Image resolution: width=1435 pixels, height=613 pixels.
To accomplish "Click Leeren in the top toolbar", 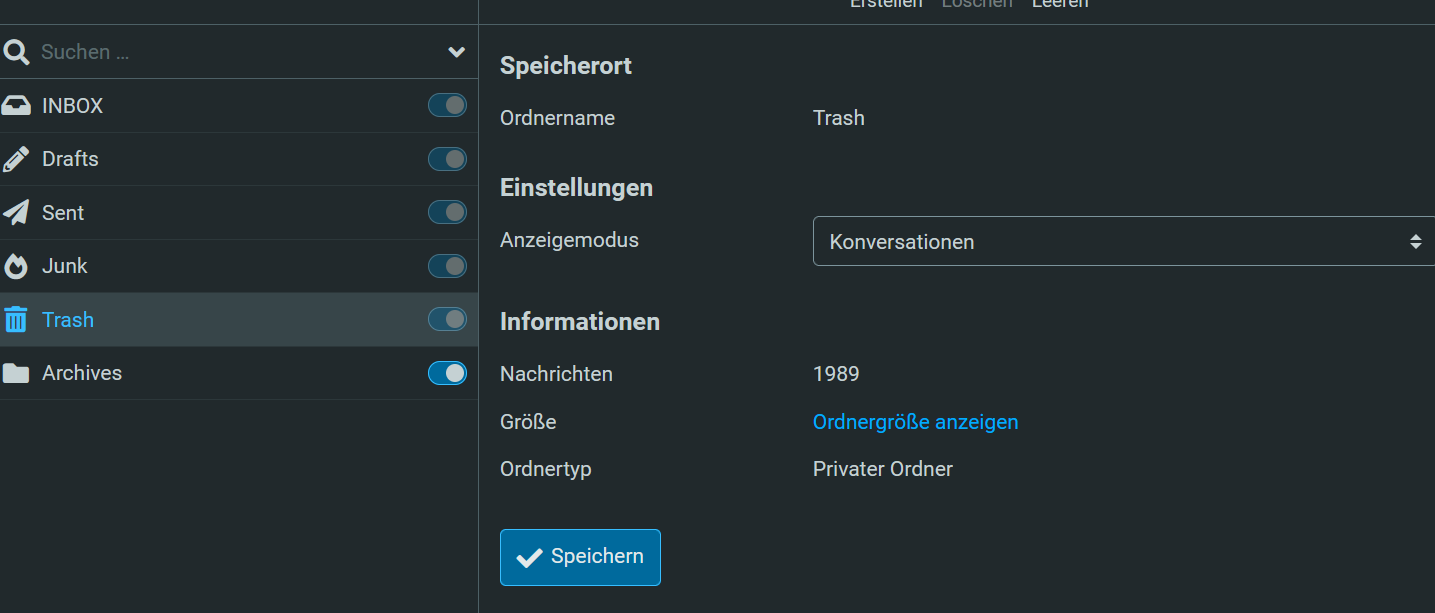I will pyautogui.click(x=1060, y=4).
